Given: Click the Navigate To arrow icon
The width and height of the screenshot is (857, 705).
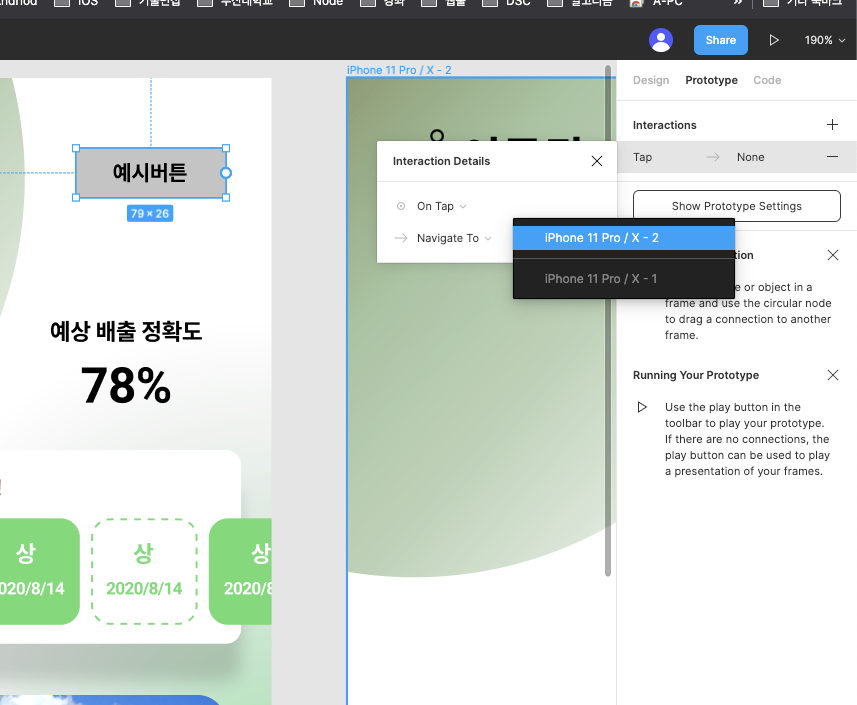Looking at the screenshot, I should point(401,238).
